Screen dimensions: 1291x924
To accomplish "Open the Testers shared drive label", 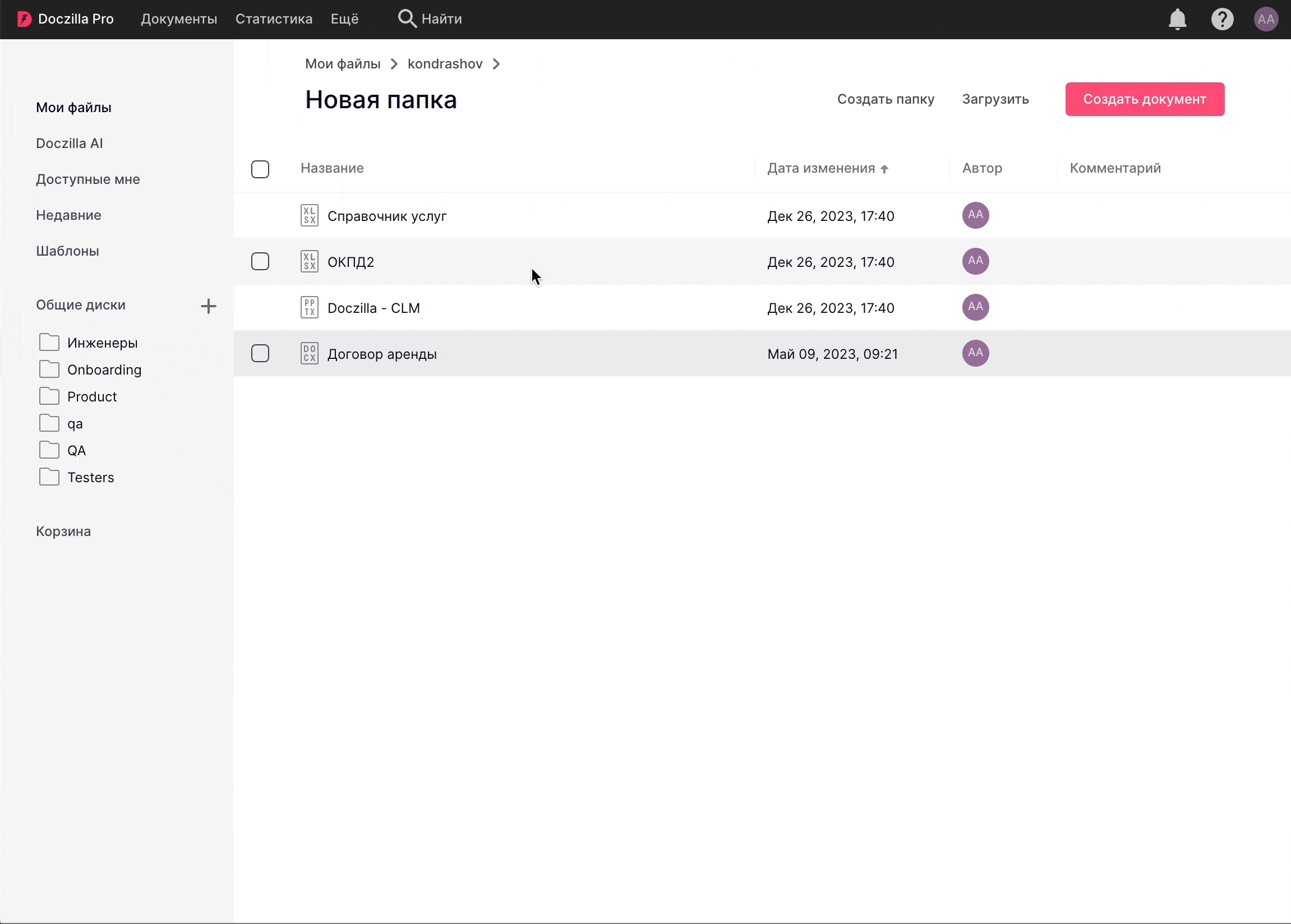I will click(90, 477).
